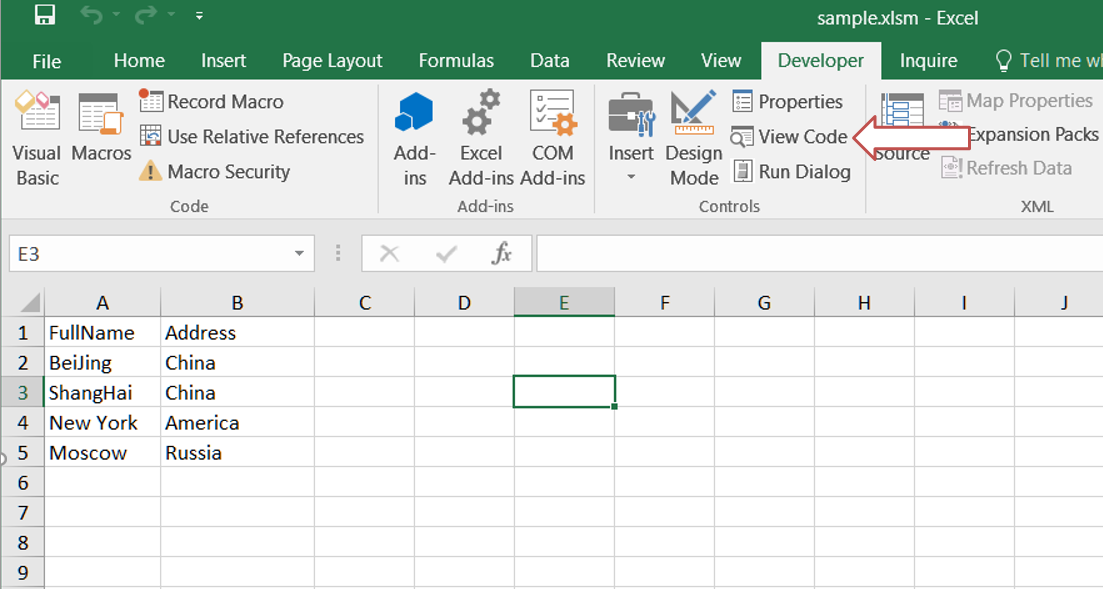Select cell A4 containing New York
This screenshot has height=589, width=1103.
102,423
